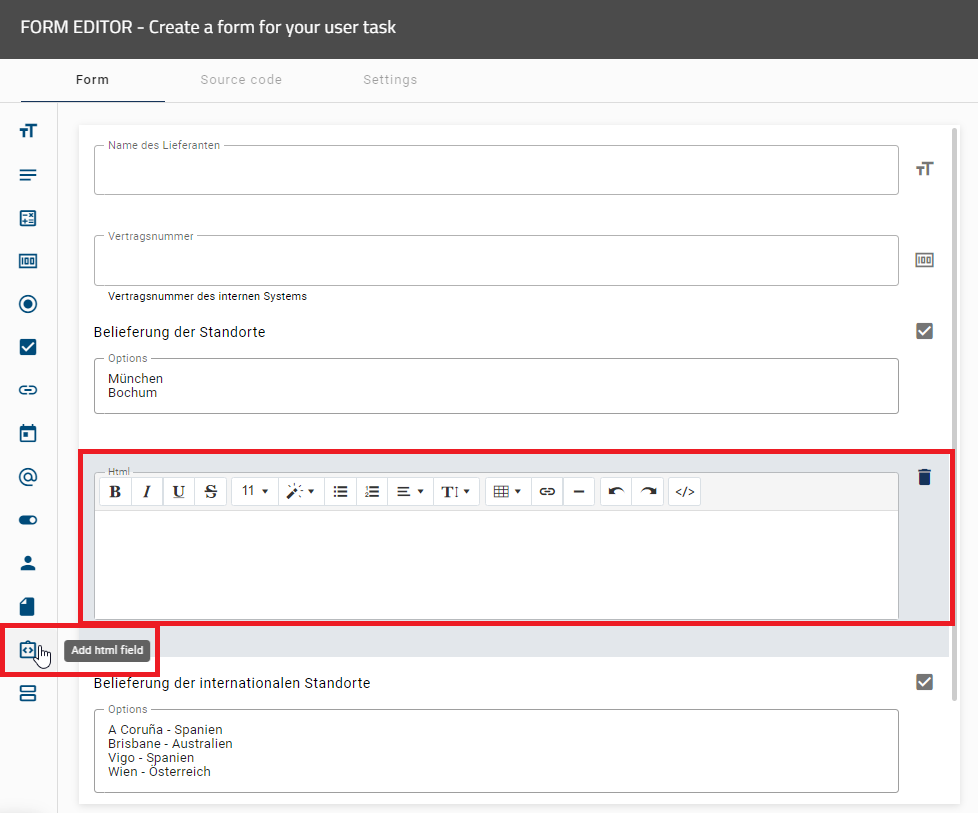Add an email field with the @ icon
978x813 pixels.
pyautogui.click(x=27, y=476)
